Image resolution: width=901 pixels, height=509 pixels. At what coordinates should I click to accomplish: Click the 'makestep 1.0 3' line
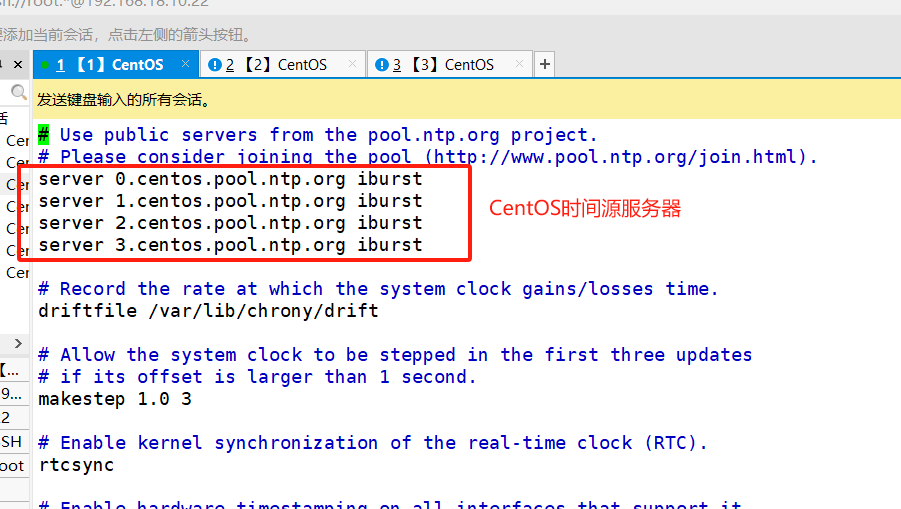(115, 399)
